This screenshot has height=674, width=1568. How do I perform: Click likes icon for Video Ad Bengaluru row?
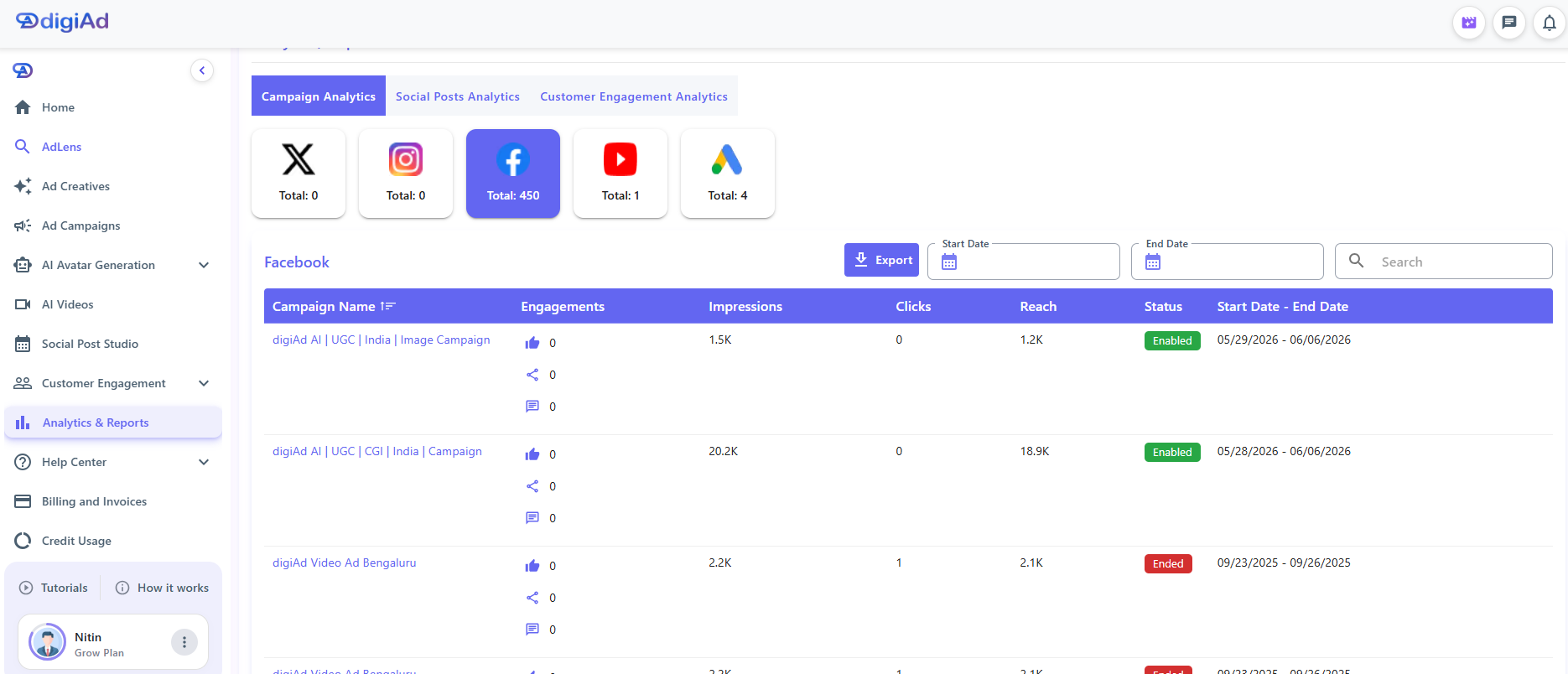tap(532, 566)
